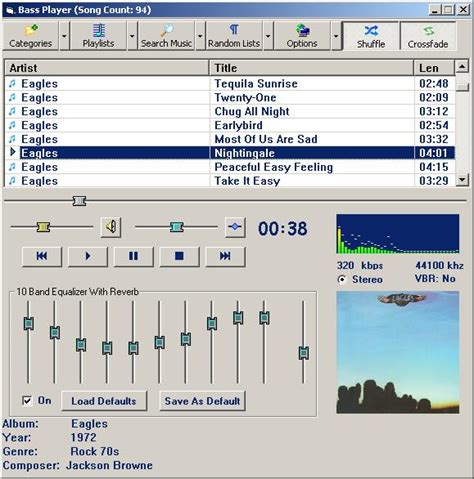The height and width of the screenshot is (479, 474).
Task: Click the third equalizer band slider
Action: pos(81,345)
